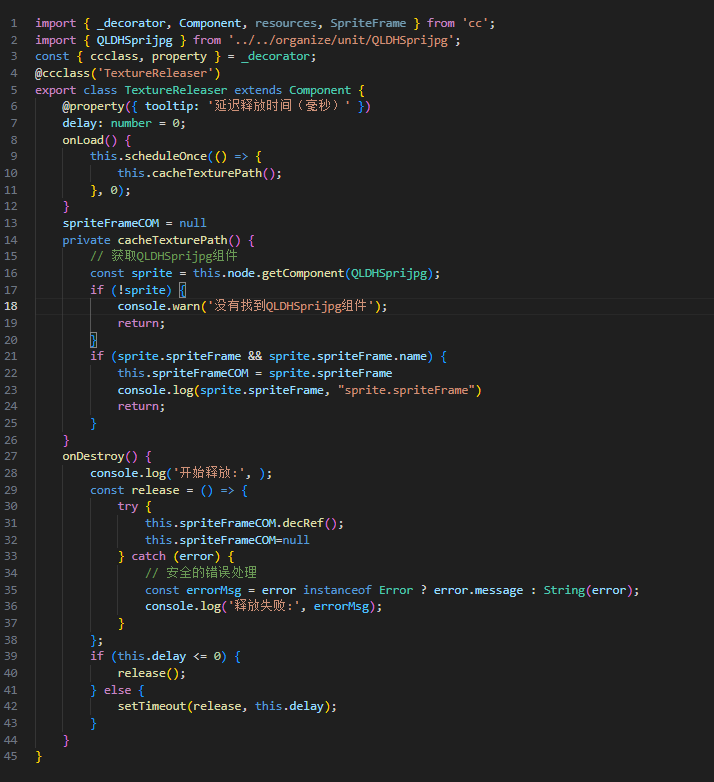The width and height of the screenshot is (714, 782).
Task: Click the highlighted opening brace on line 17
Action: [x=182, y=290]
